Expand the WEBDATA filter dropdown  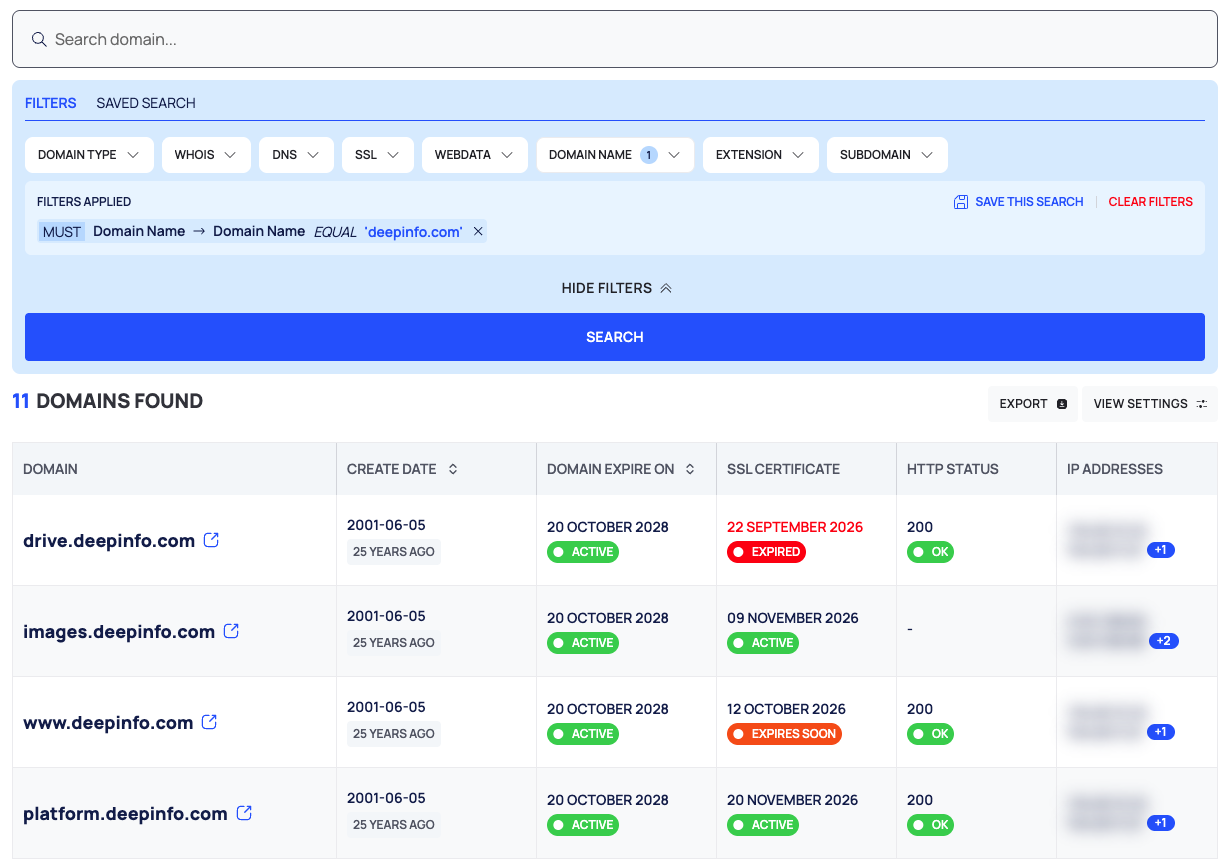(475, 155)
